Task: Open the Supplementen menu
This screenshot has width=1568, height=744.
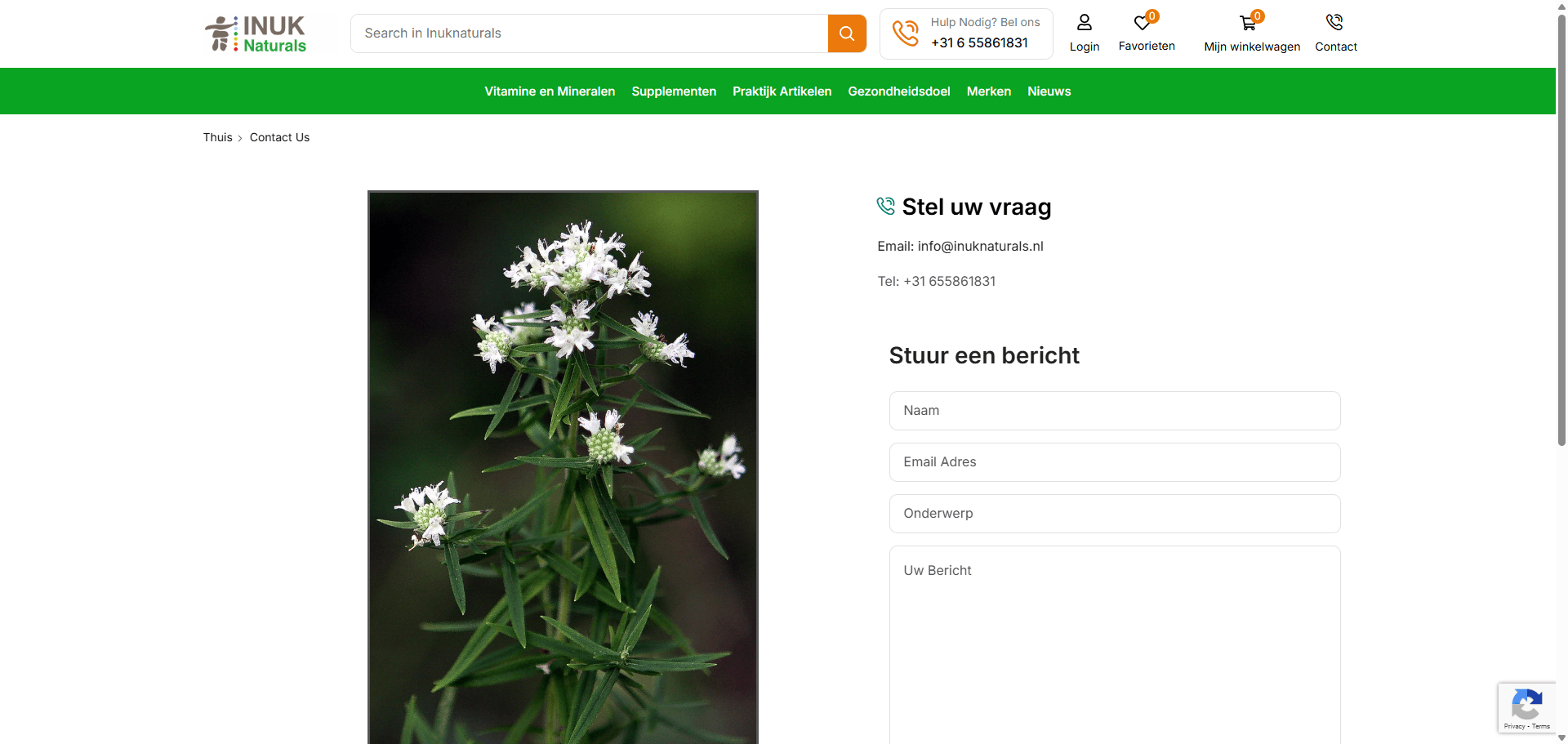Action: (673, 91)
